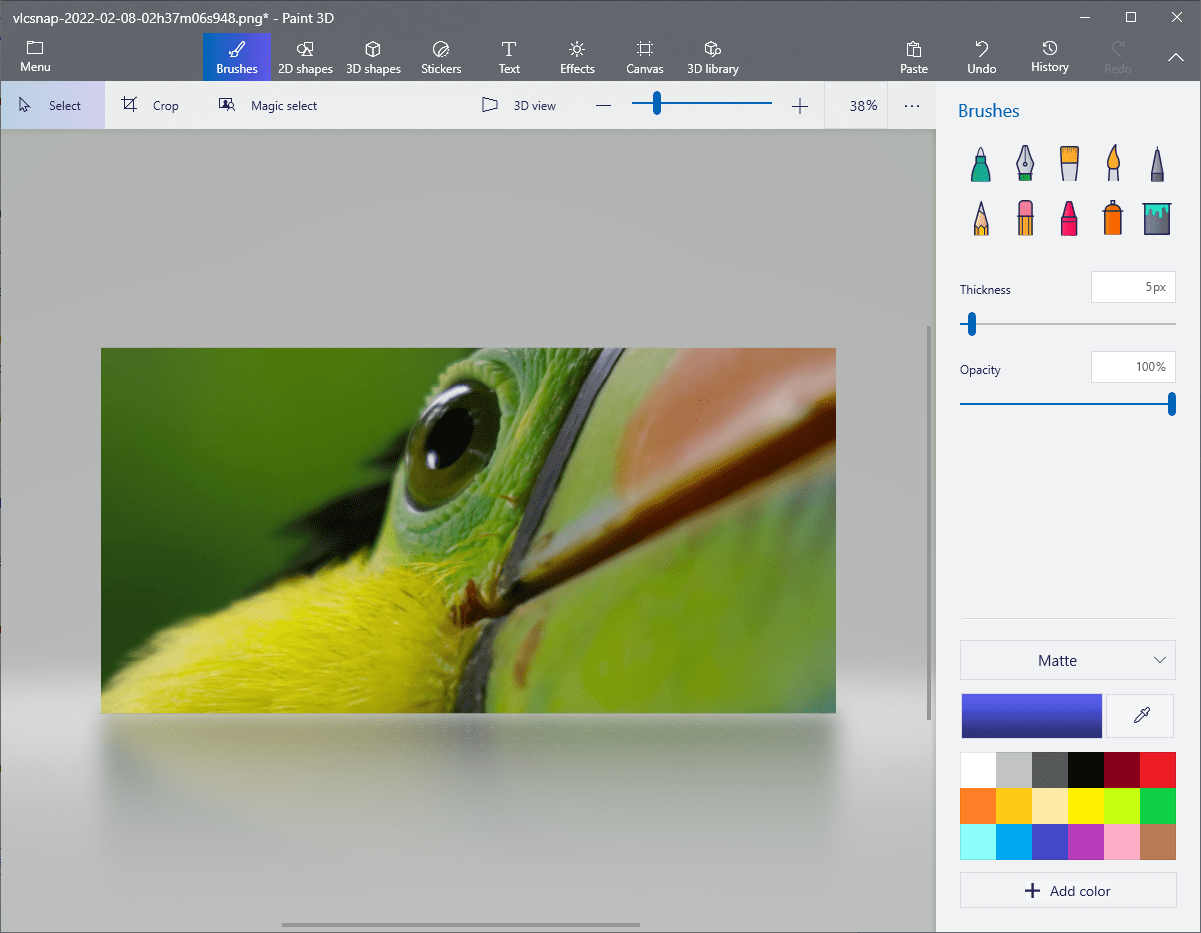Pick the sky blue color swatch

1014,842
